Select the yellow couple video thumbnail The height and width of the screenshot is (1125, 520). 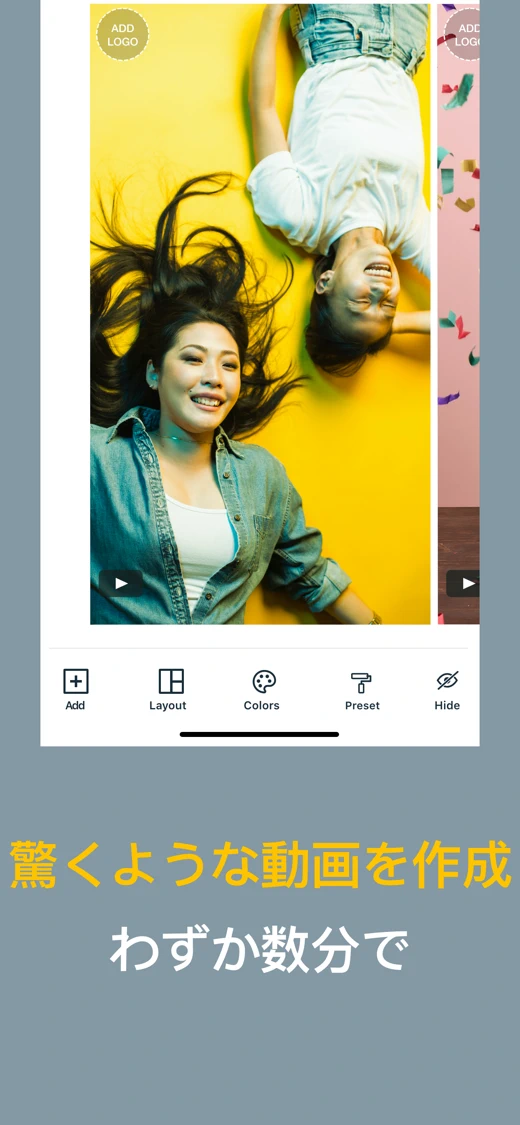260,314
